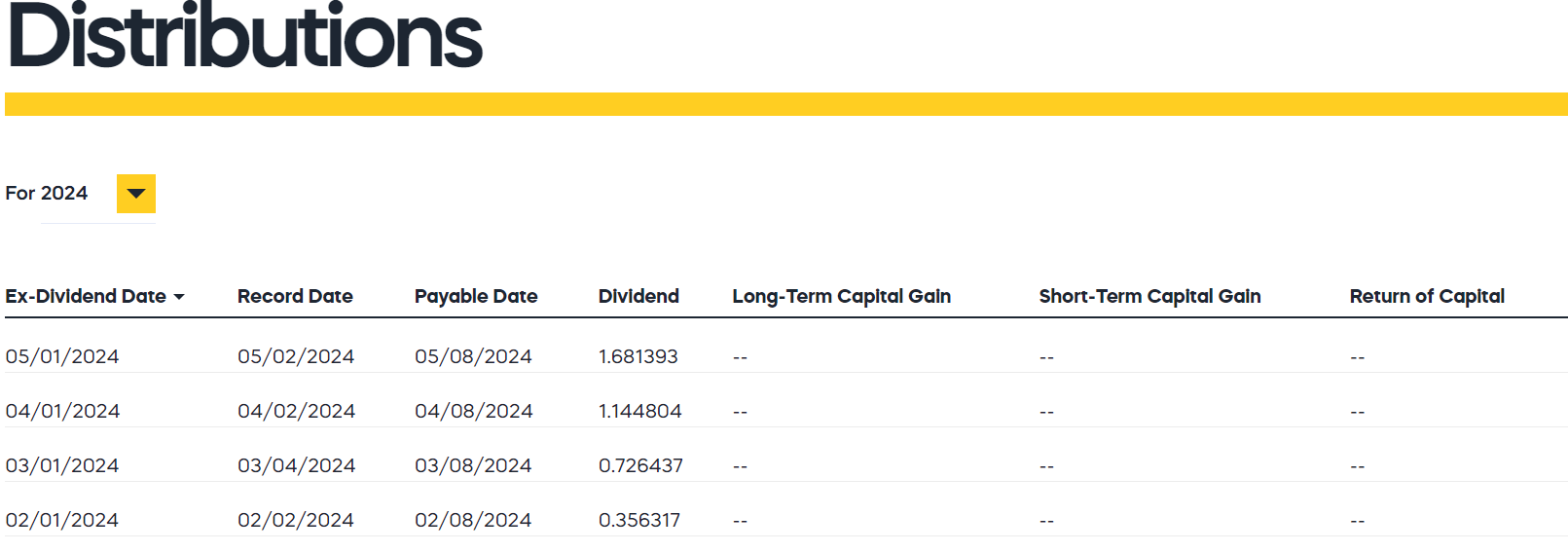The width and height of the screenshot is (1568, 552).
Task: Click the 04/01/2024 ex-dividend date cell
Action: click(62, 412)
